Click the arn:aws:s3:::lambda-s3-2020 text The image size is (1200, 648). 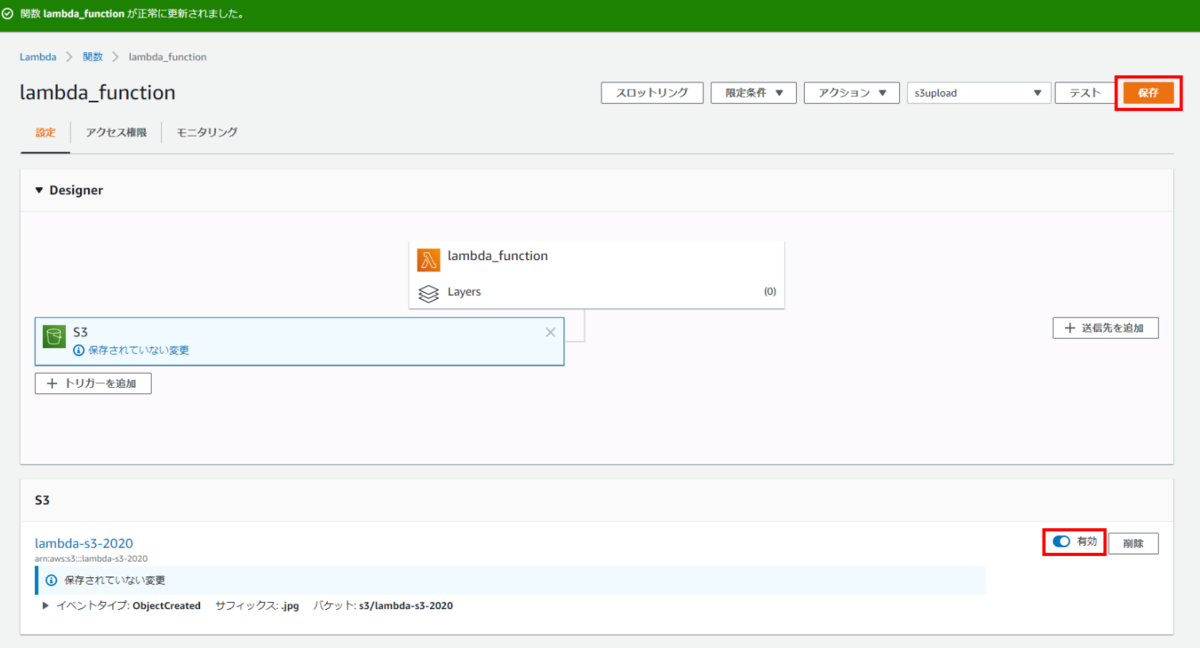(91, 558)
